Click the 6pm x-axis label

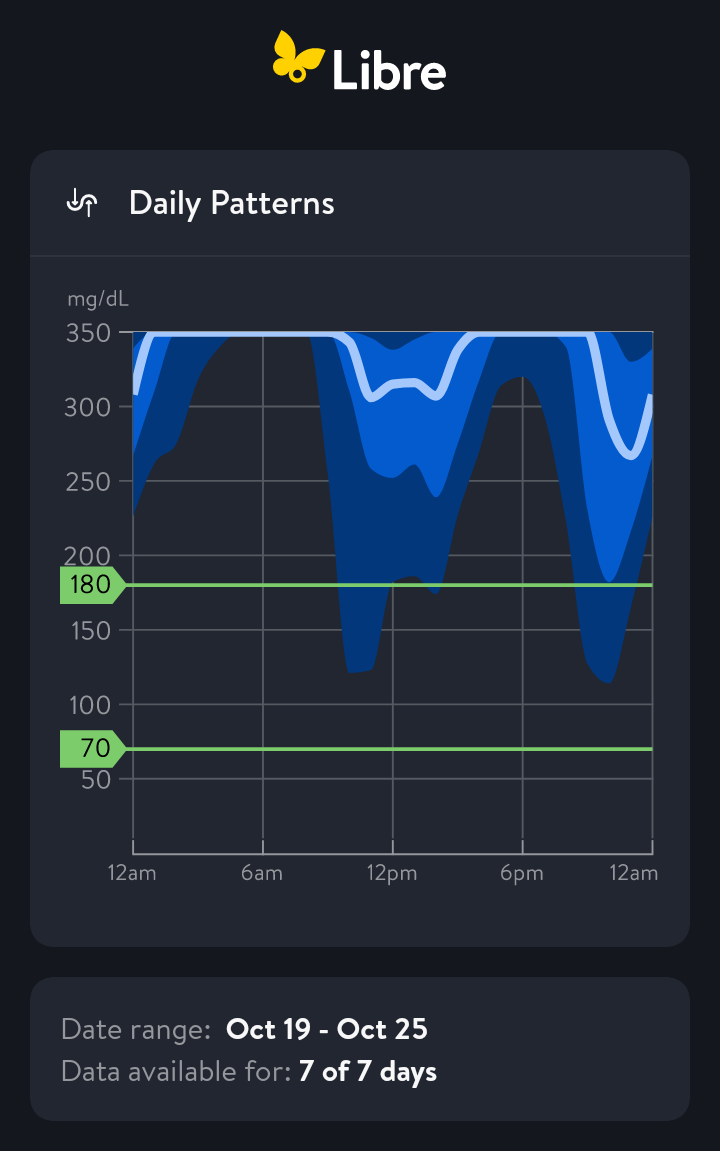click(522, 874)
